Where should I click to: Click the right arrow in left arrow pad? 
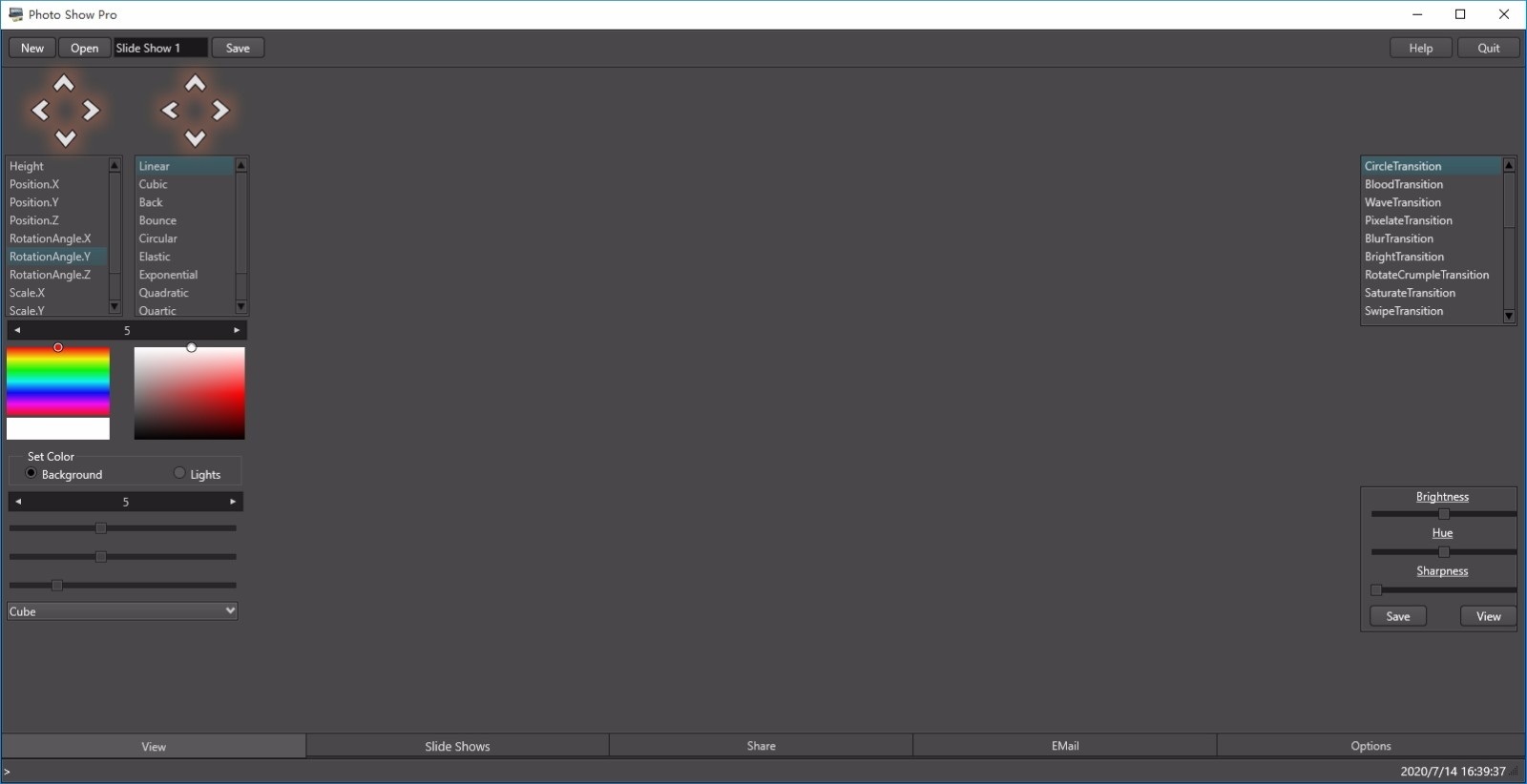point(91,111)
